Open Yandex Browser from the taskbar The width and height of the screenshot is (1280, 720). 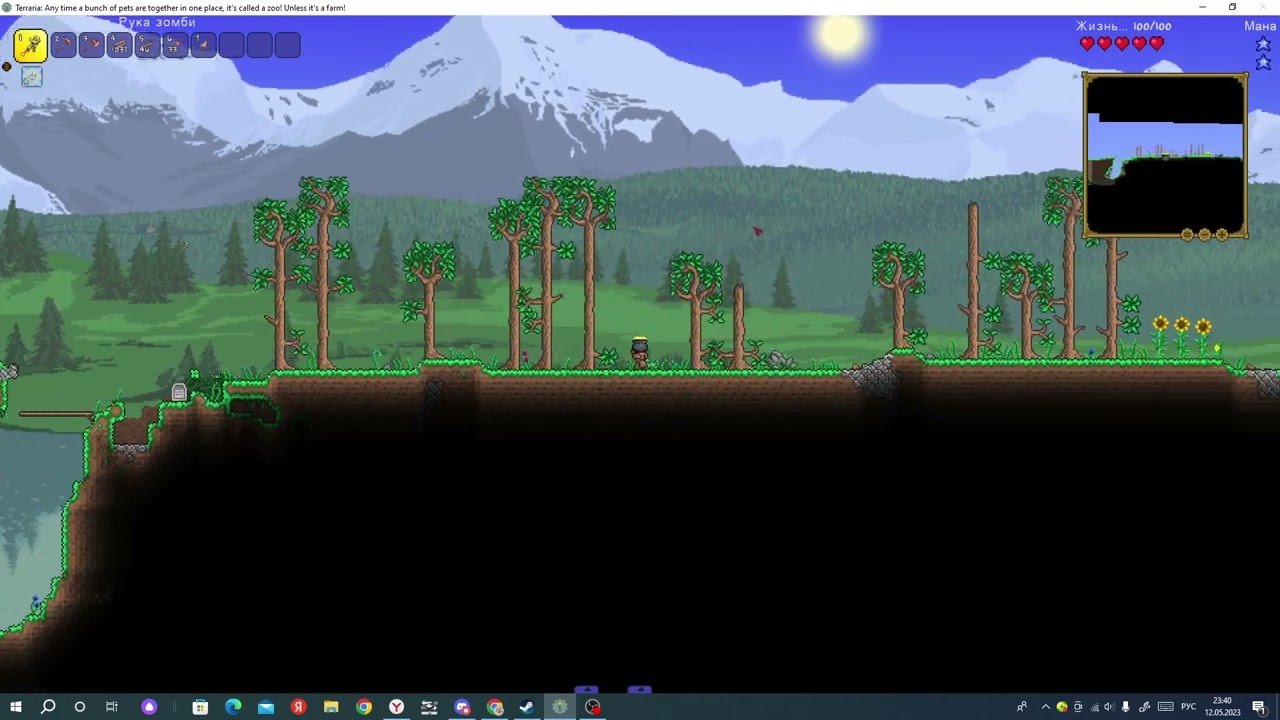pos(397,707)
